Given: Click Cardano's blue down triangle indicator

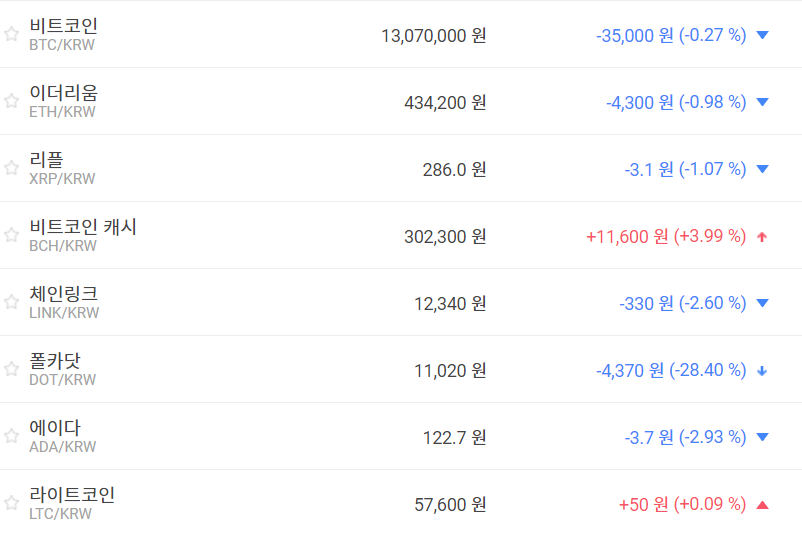Looking at the screenshot, I should tap(762, 437).
